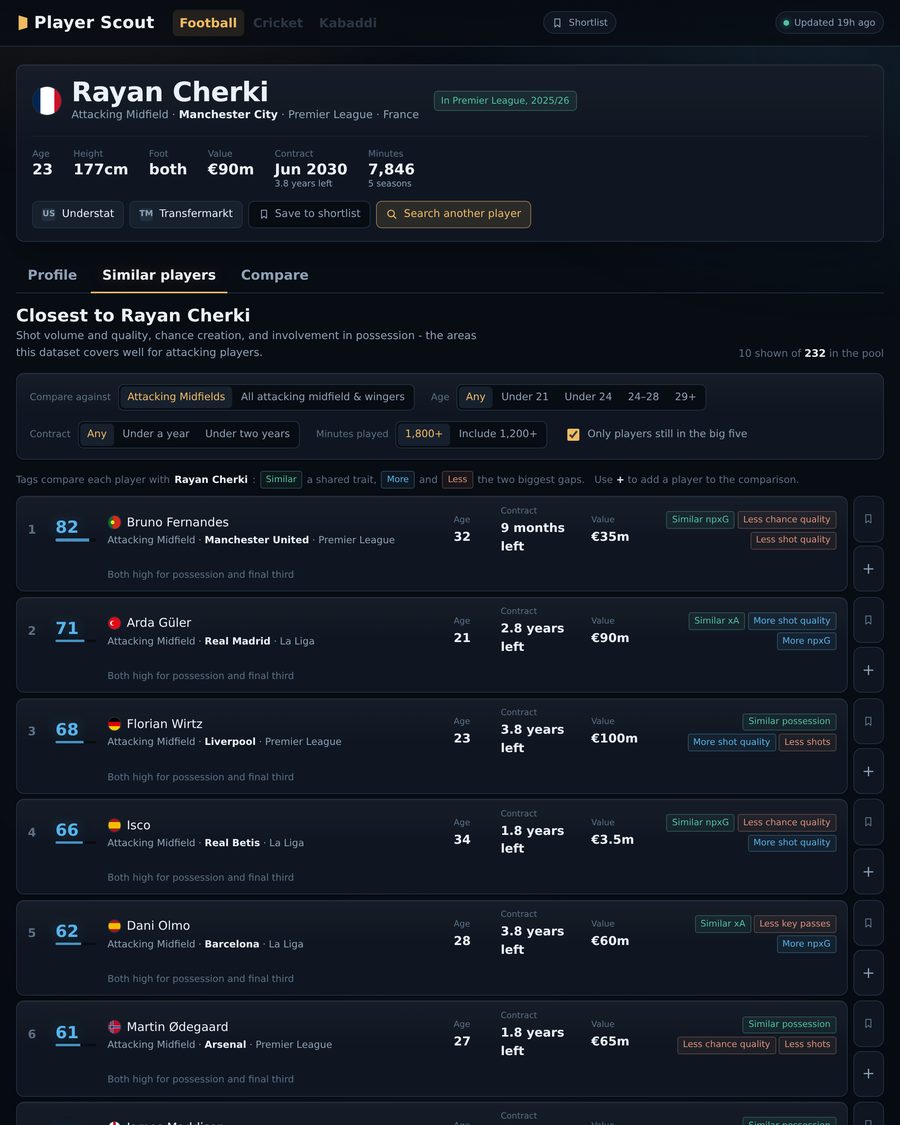Click the Norway flag beside Martin Ødegaard
The width and height of the screenshot is (900, 1125).
point(114,1027)
